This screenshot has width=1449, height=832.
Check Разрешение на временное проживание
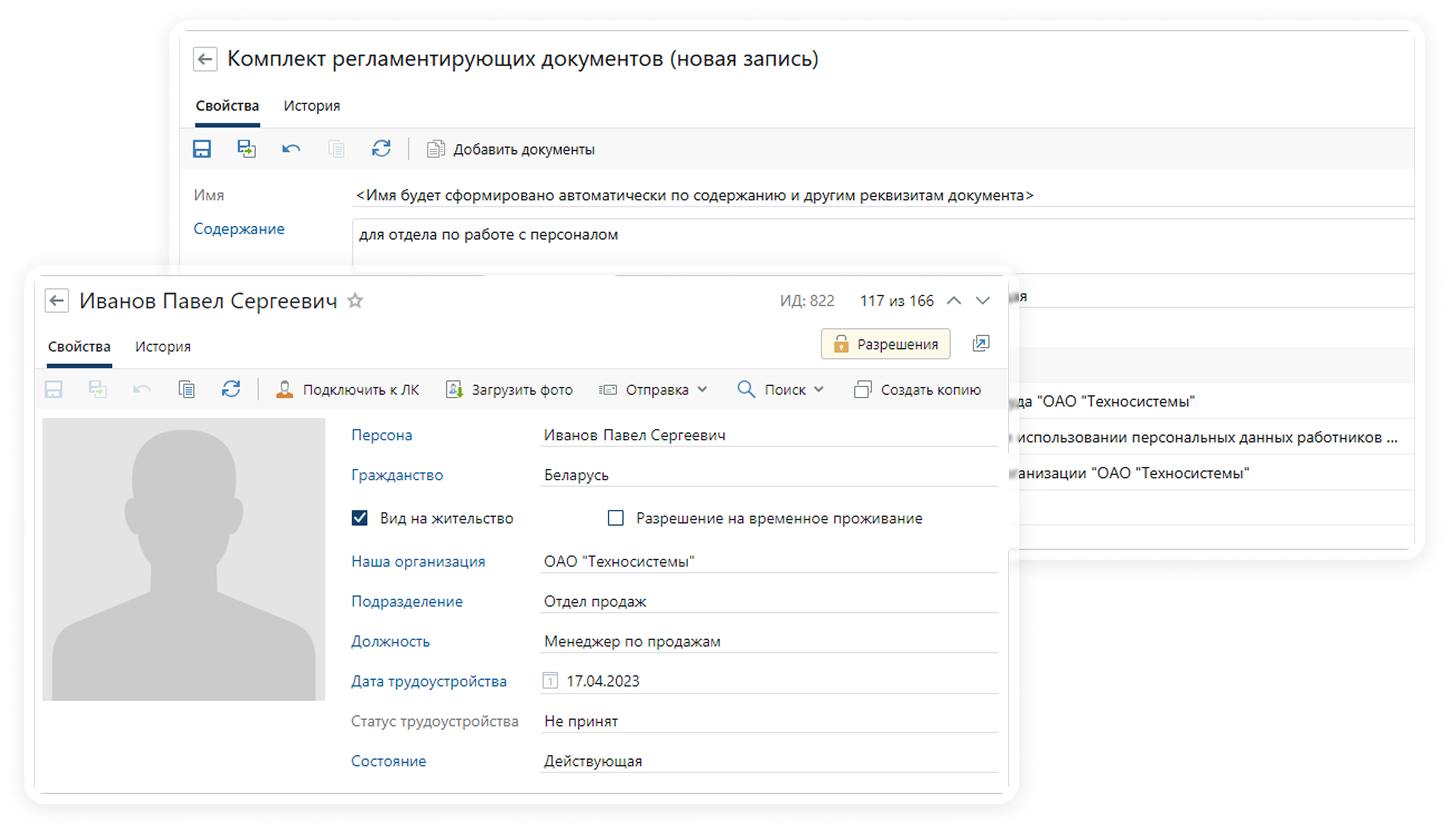tap(616, 518)
